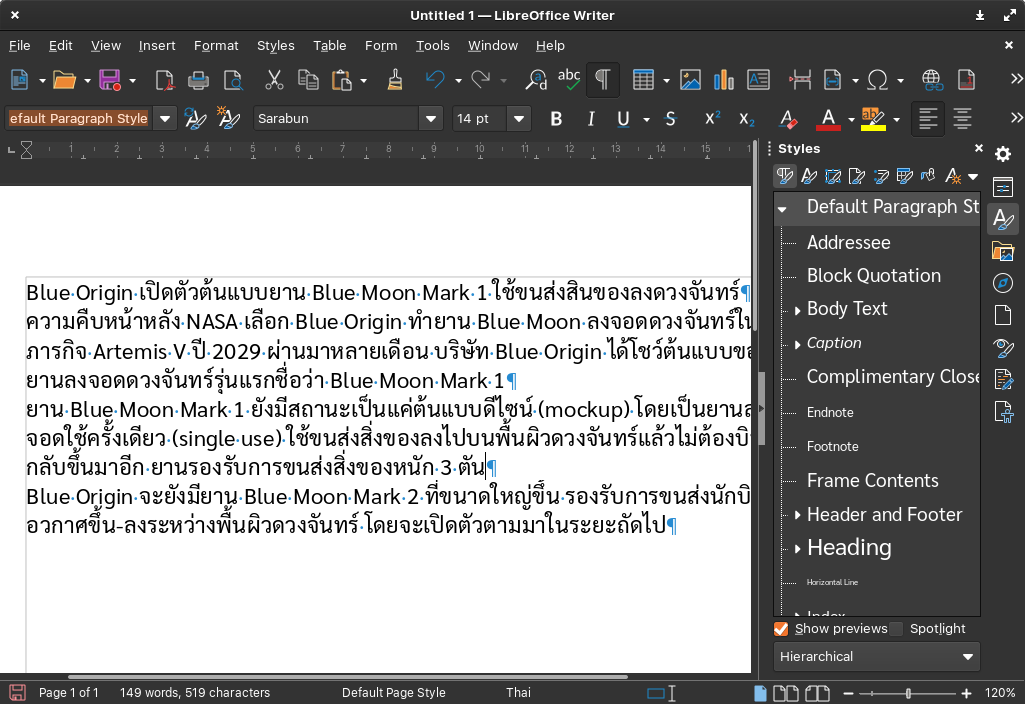1025x704 pixels.
Task: Undo the last action
Action: coord(435,80)
